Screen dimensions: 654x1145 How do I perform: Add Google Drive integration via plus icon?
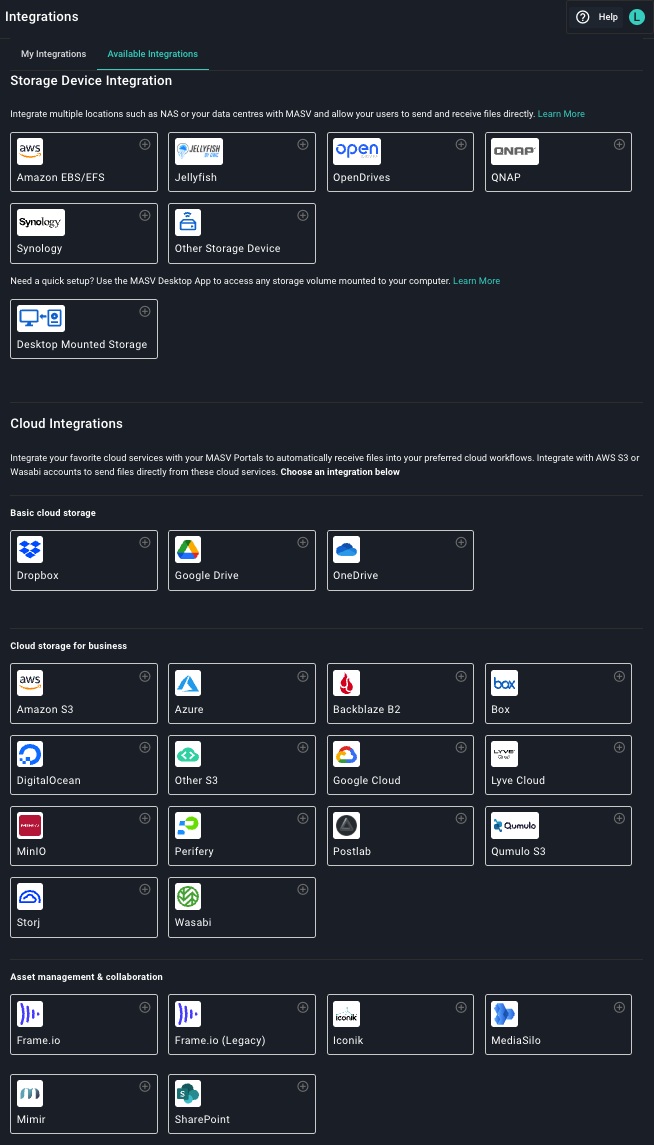(303, 542)
